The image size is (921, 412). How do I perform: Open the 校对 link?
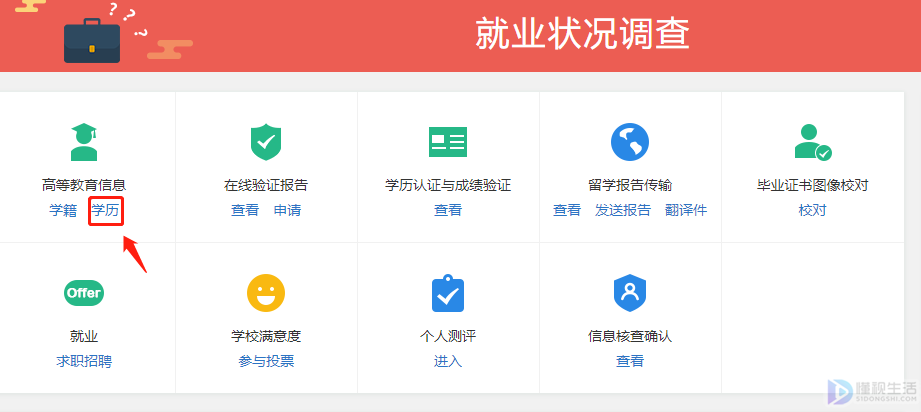coord(812,210)
